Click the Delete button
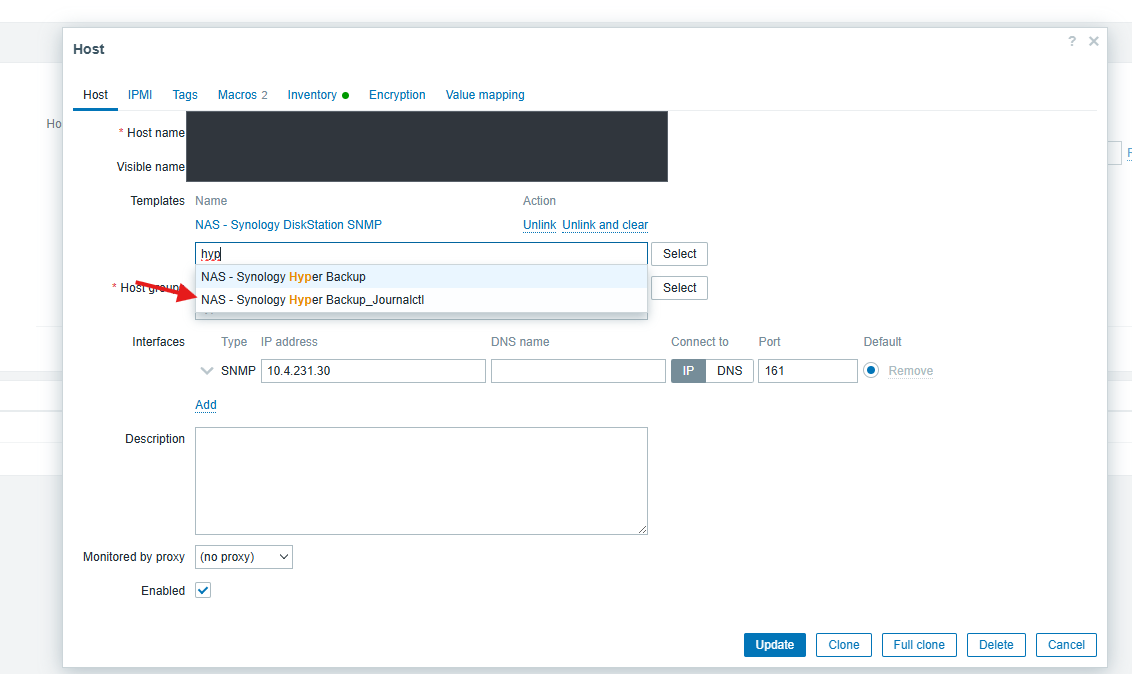The image size is (1132, 674). click(x=996, y=644)
